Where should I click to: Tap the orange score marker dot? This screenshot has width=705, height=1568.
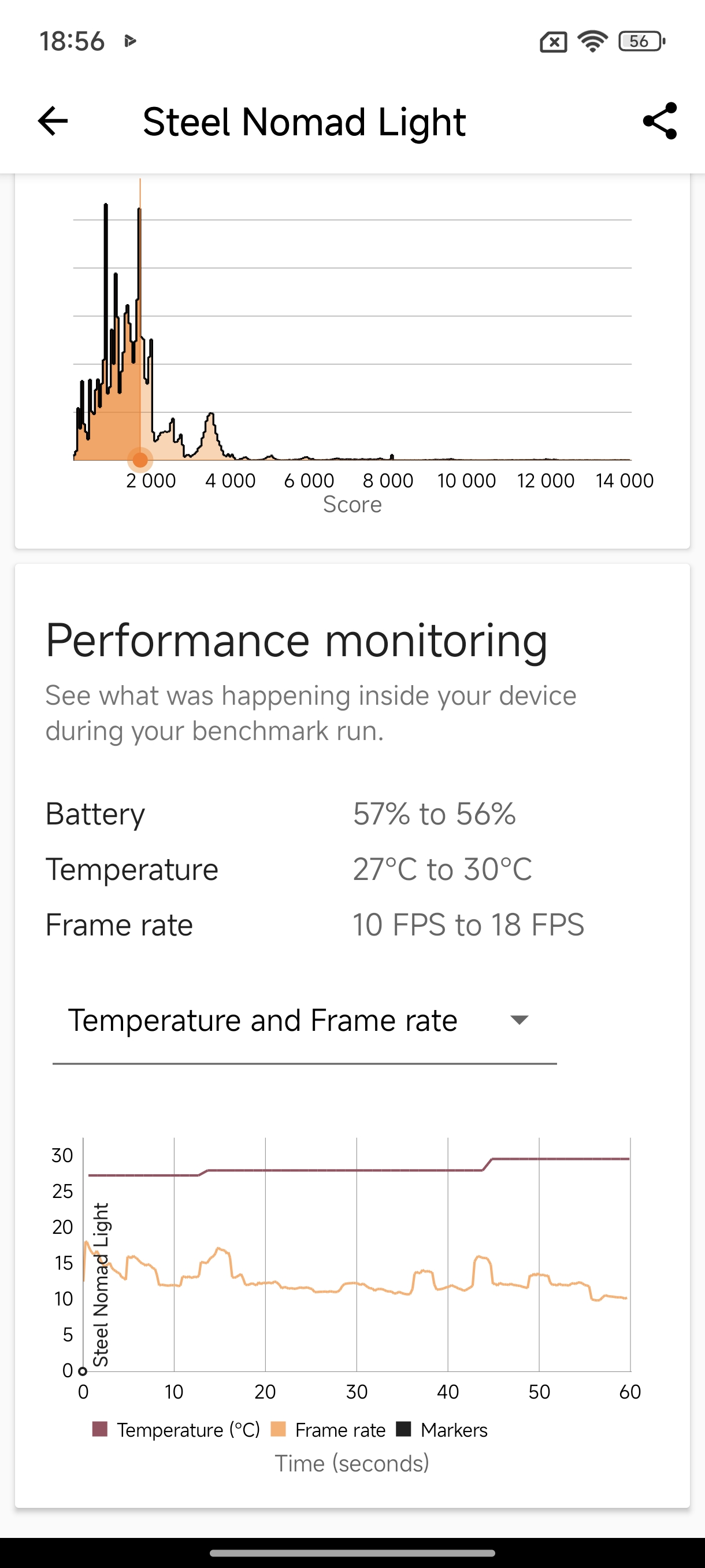(140, 460)
